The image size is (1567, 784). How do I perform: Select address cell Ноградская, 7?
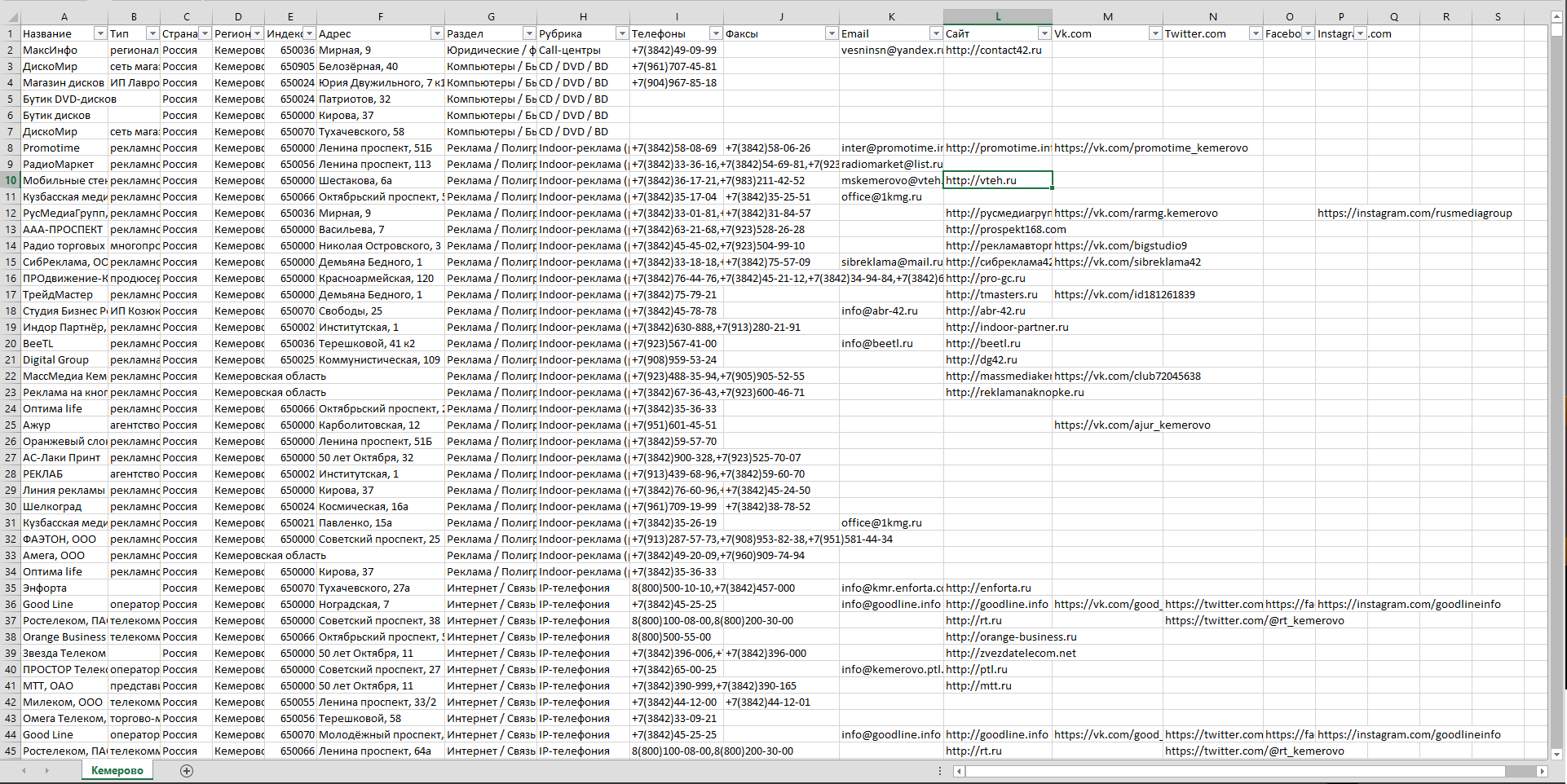pyautogui.click(x=381, y=604)
